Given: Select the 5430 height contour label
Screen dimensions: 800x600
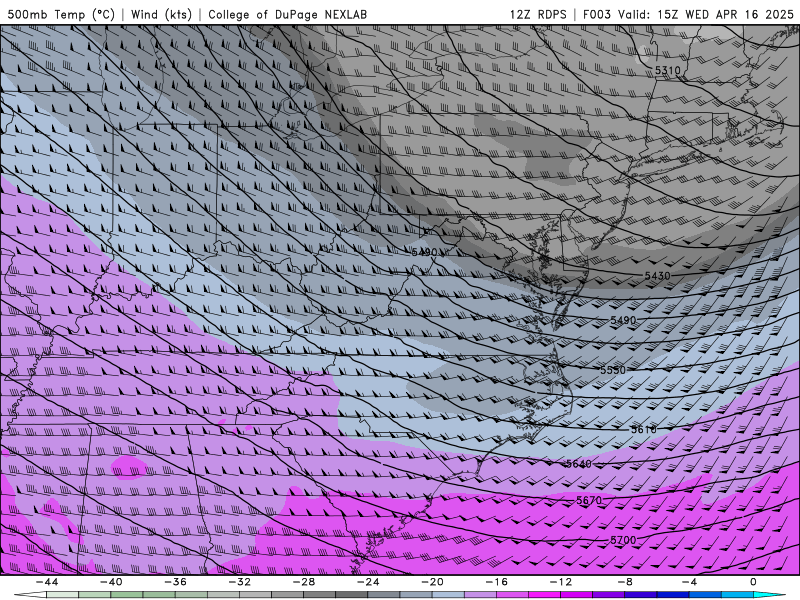Looking at the screenshot, I should (657, 276).
